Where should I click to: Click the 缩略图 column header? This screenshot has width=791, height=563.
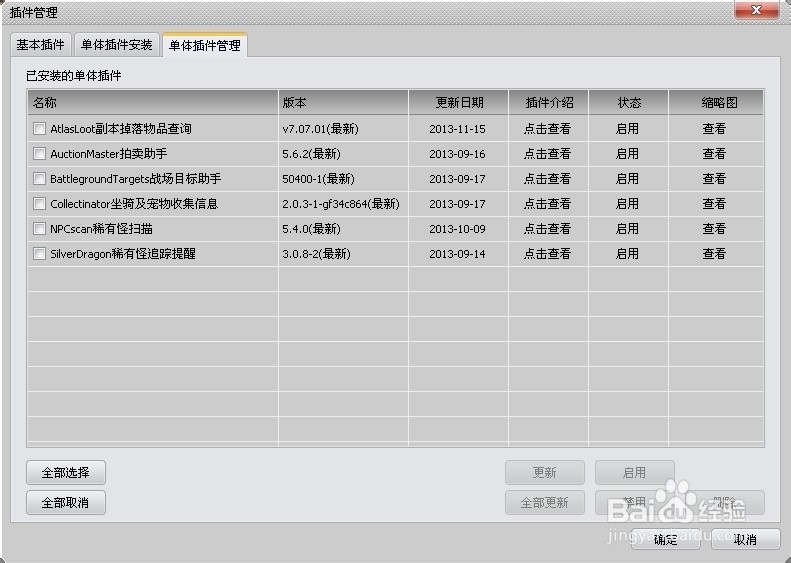716,102
